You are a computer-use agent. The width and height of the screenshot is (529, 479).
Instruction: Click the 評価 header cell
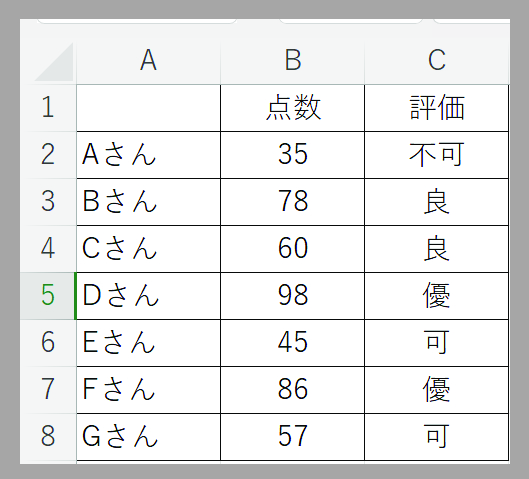437,108
